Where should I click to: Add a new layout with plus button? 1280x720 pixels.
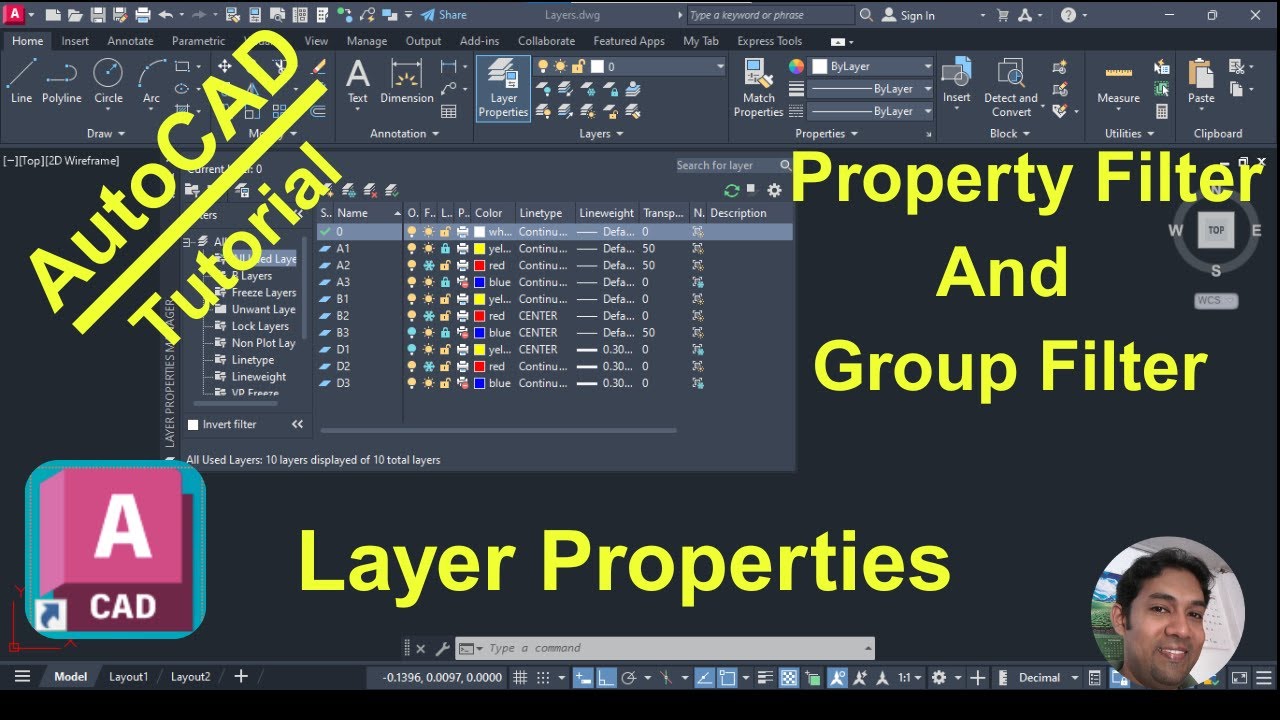click(240, 677)
